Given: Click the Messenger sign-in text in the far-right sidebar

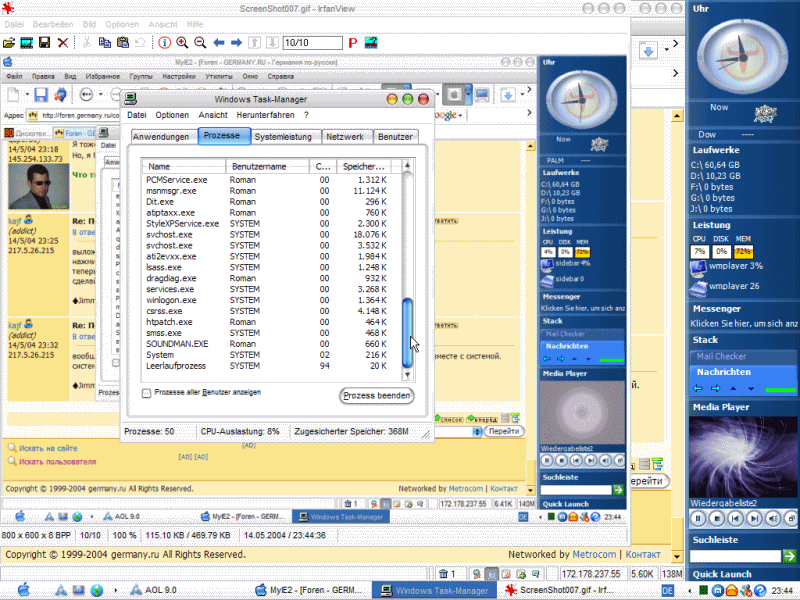Looking at the screenshot, I should coord(743,323).
